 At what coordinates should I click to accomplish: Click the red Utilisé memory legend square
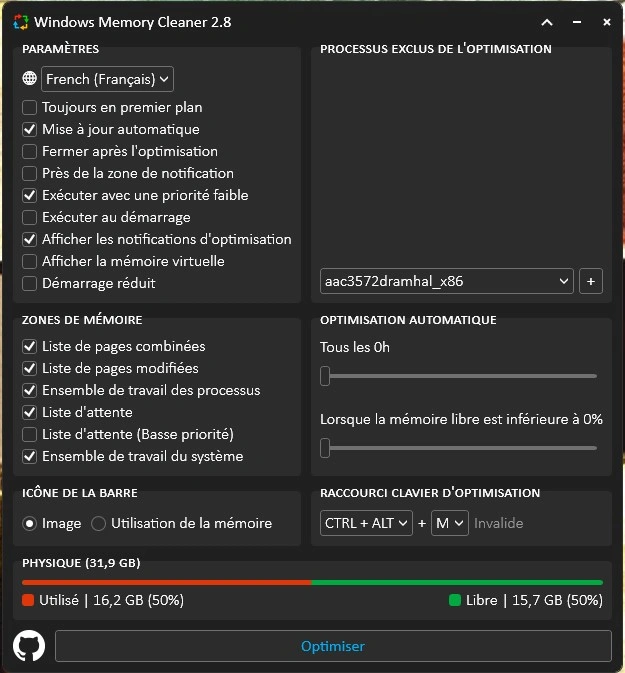[x=28, y=600]
